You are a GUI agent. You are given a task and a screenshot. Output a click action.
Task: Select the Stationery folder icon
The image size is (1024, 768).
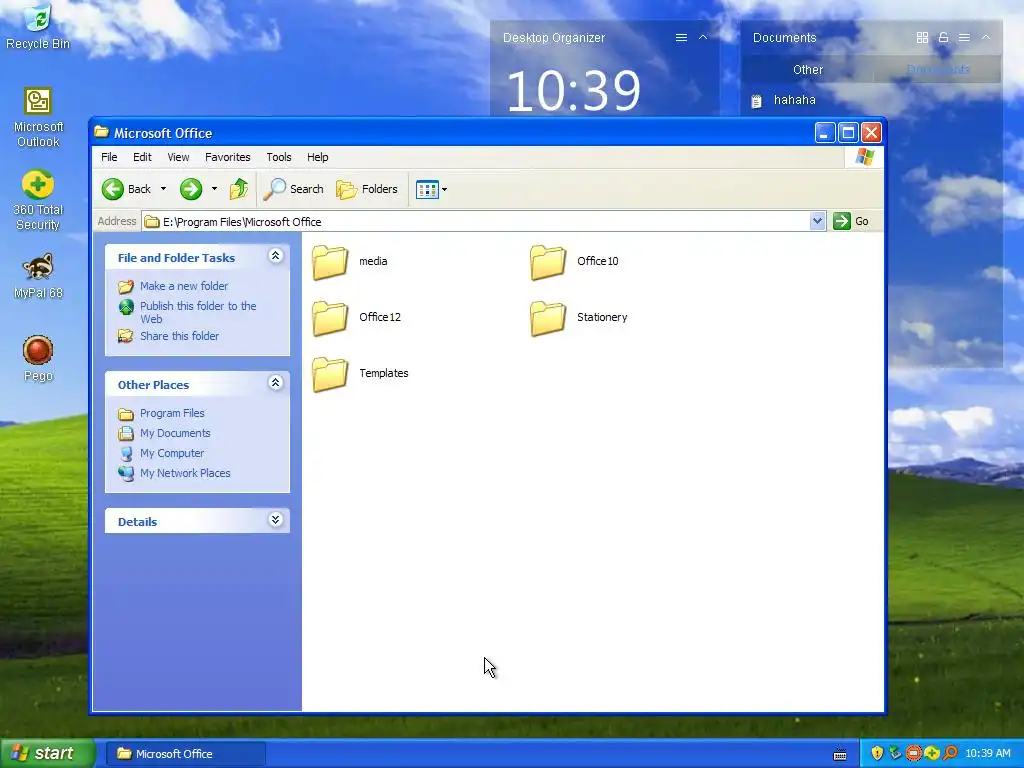[x=548, y=318]
